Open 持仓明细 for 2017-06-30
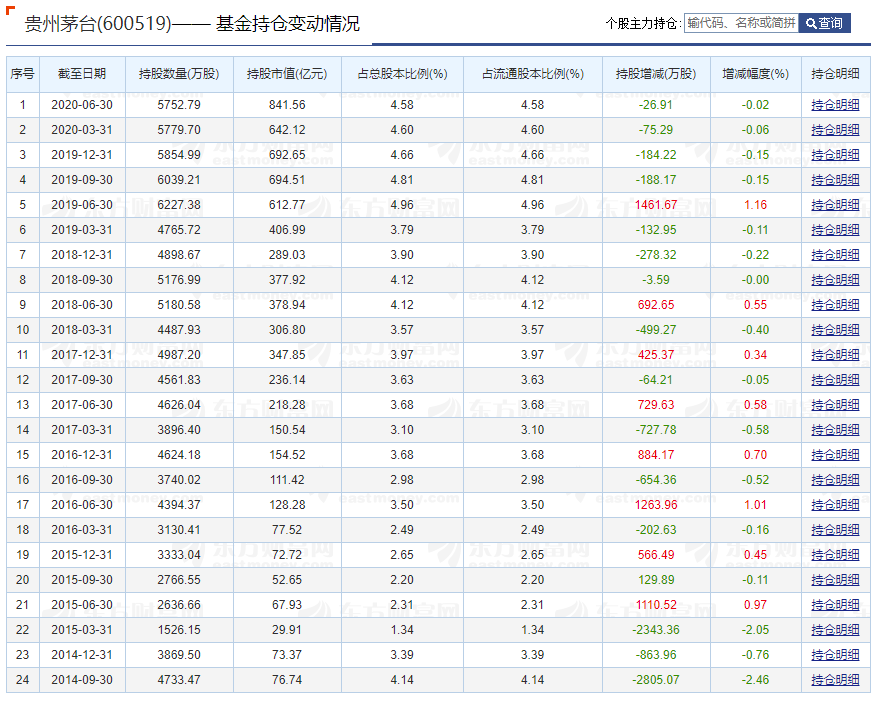Image resolution: width=876 pixels, height=702 pixels. pos(835,405)
